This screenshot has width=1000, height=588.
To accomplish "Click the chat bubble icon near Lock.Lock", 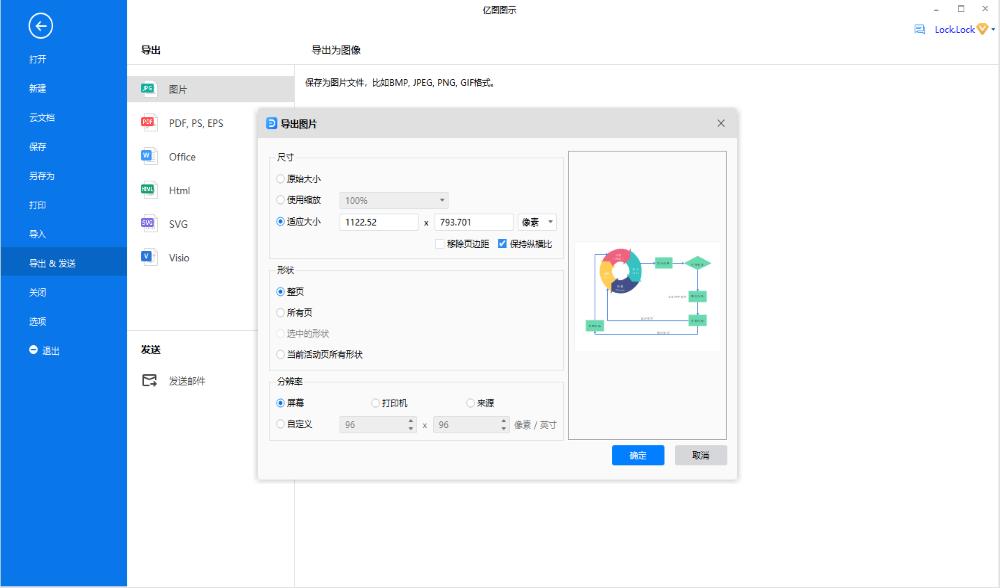I will pos(919,29).
